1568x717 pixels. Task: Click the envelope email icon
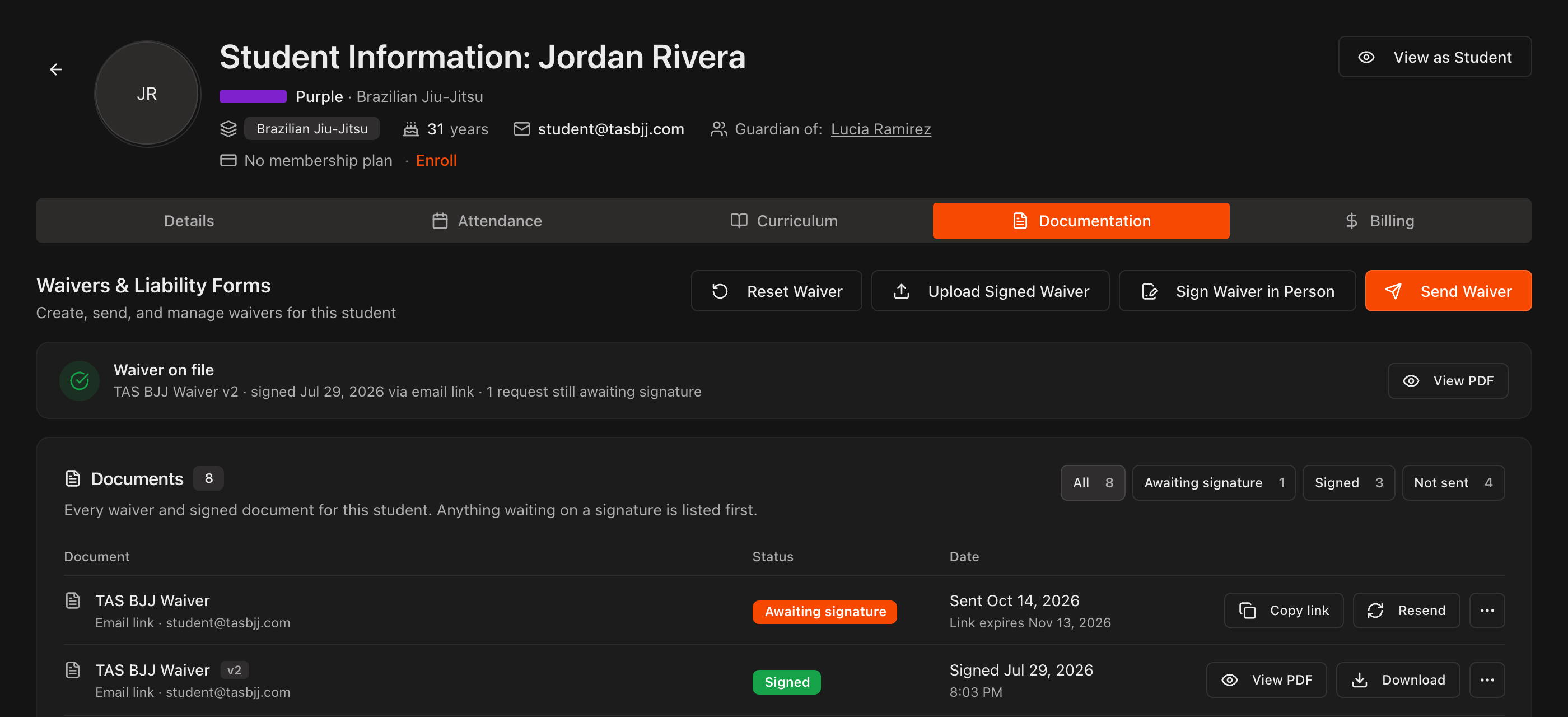pos(522,129)
